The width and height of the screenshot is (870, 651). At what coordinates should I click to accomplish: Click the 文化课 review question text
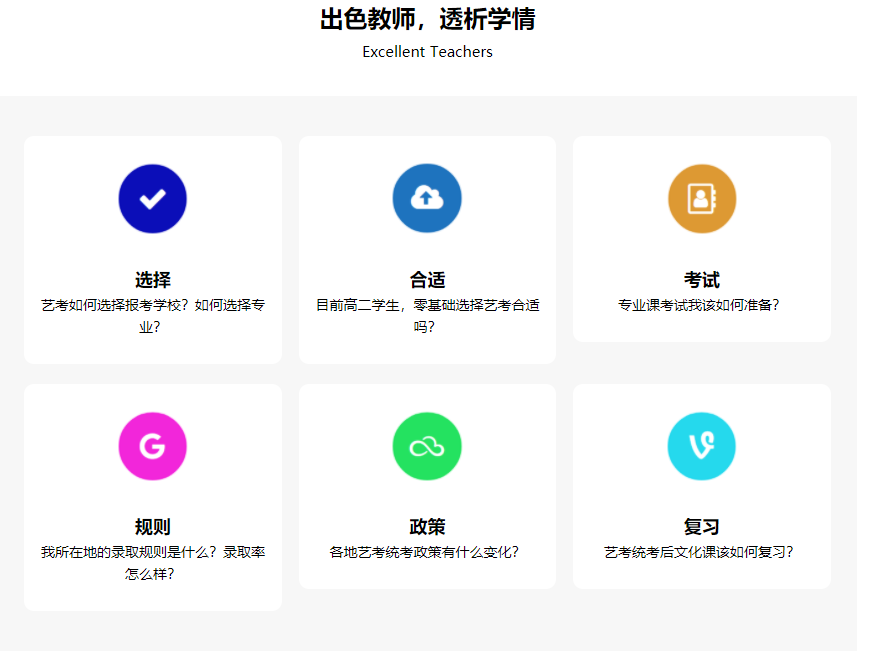coord(701,552)
